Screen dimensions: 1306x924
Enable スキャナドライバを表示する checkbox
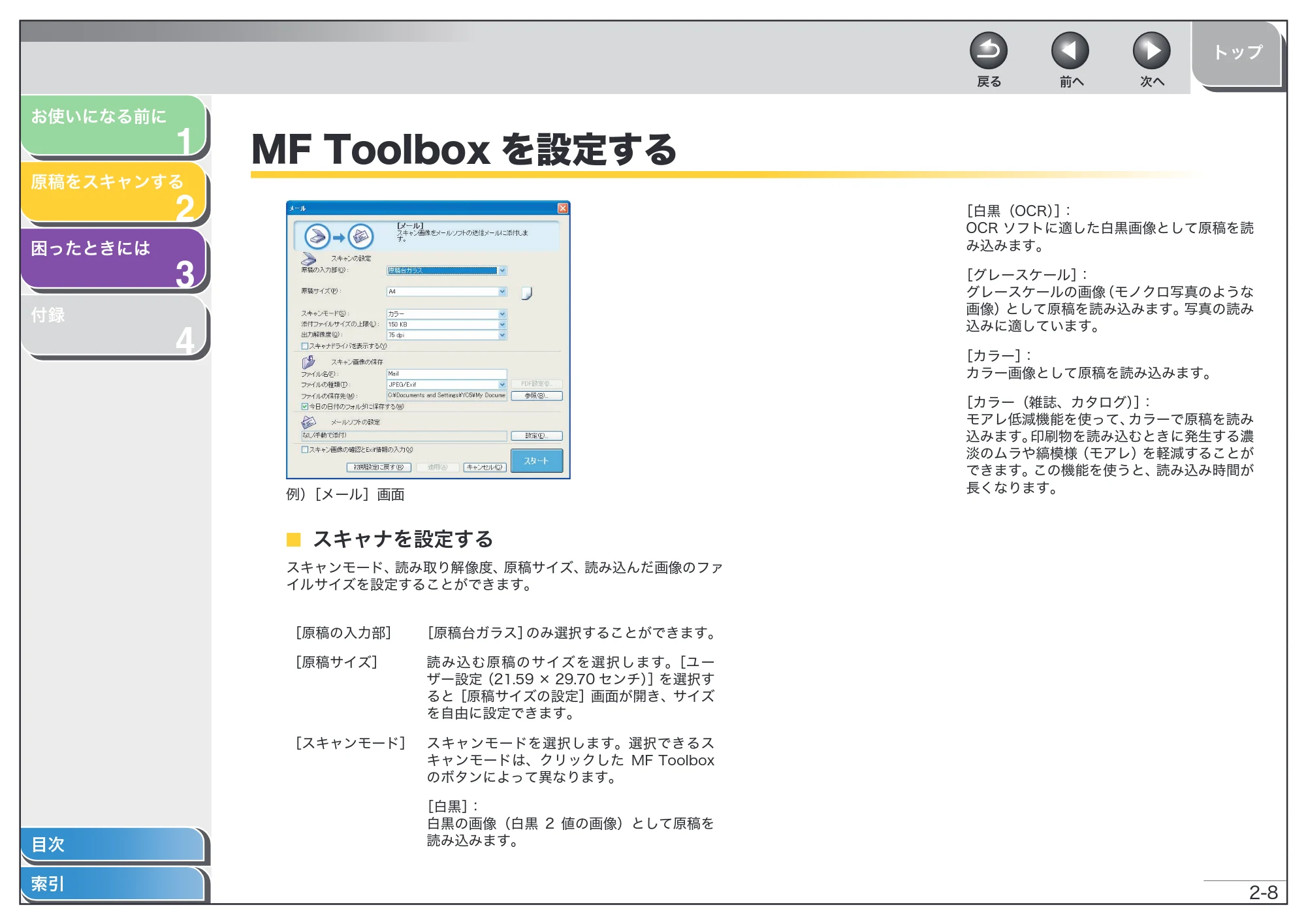click(x=304, y=346)
